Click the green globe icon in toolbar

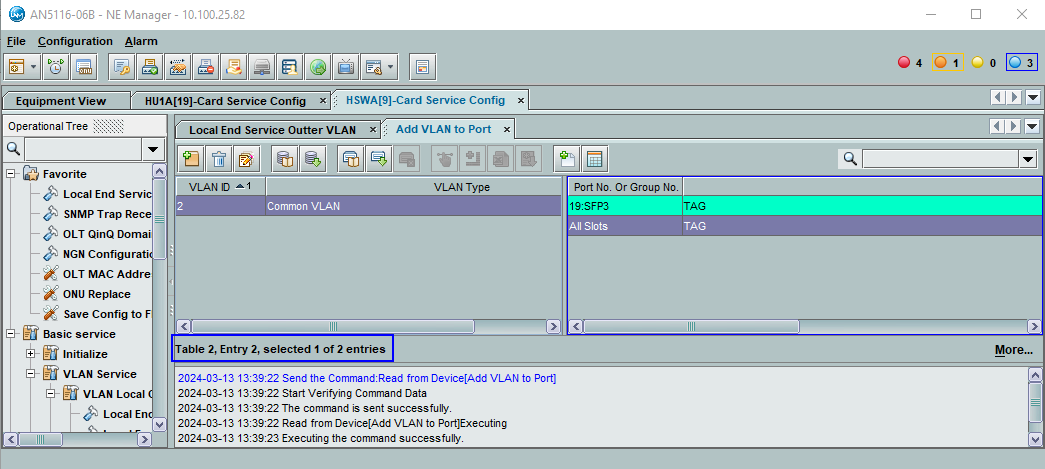[x=317, y=67]
